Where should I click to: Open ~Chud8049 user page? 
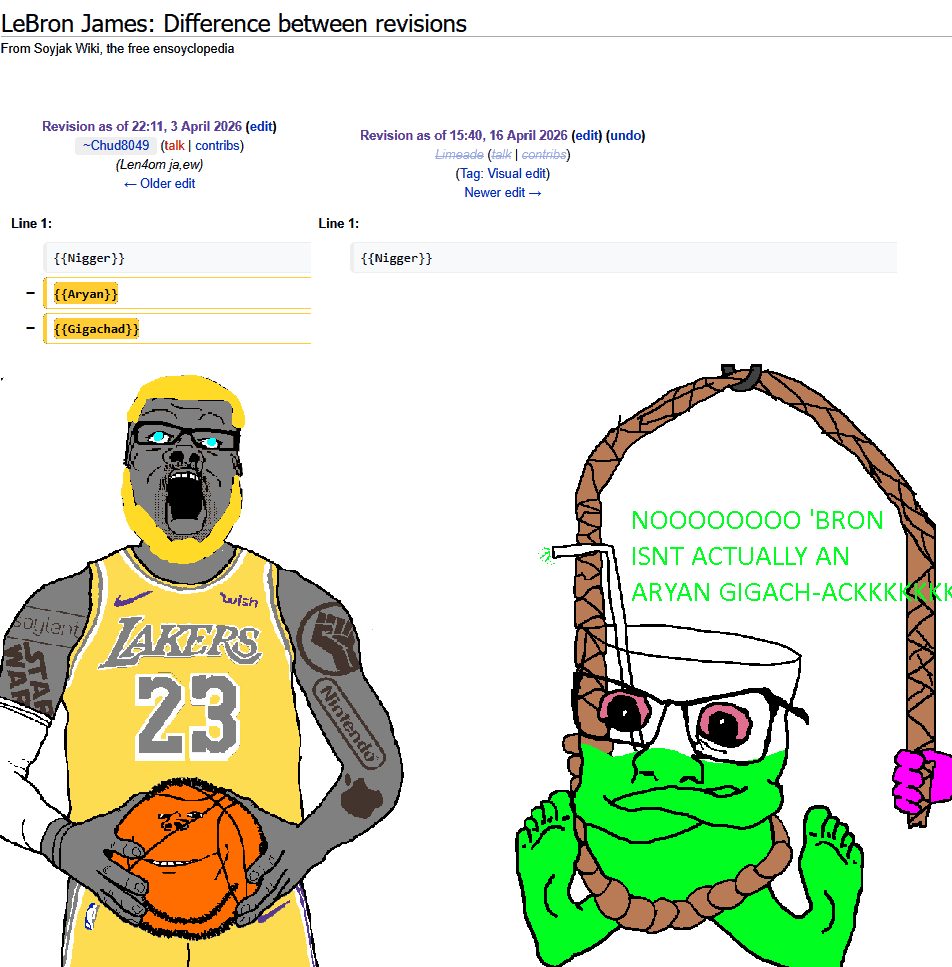pyautogui.click(x=116, y=146)
